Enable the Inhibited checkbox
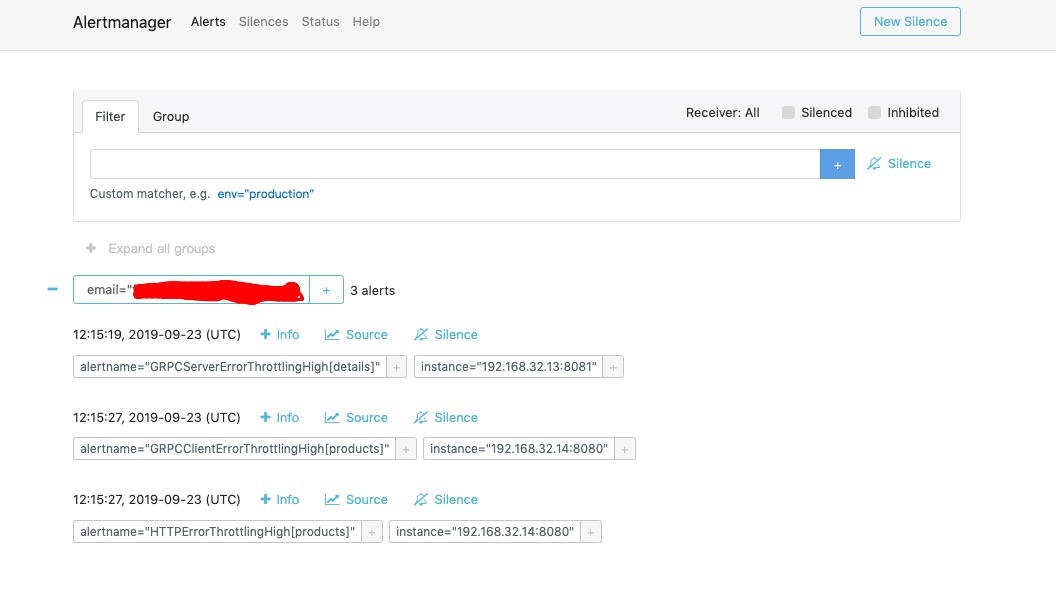The image size is (1056, 614). tap(874, 112)
